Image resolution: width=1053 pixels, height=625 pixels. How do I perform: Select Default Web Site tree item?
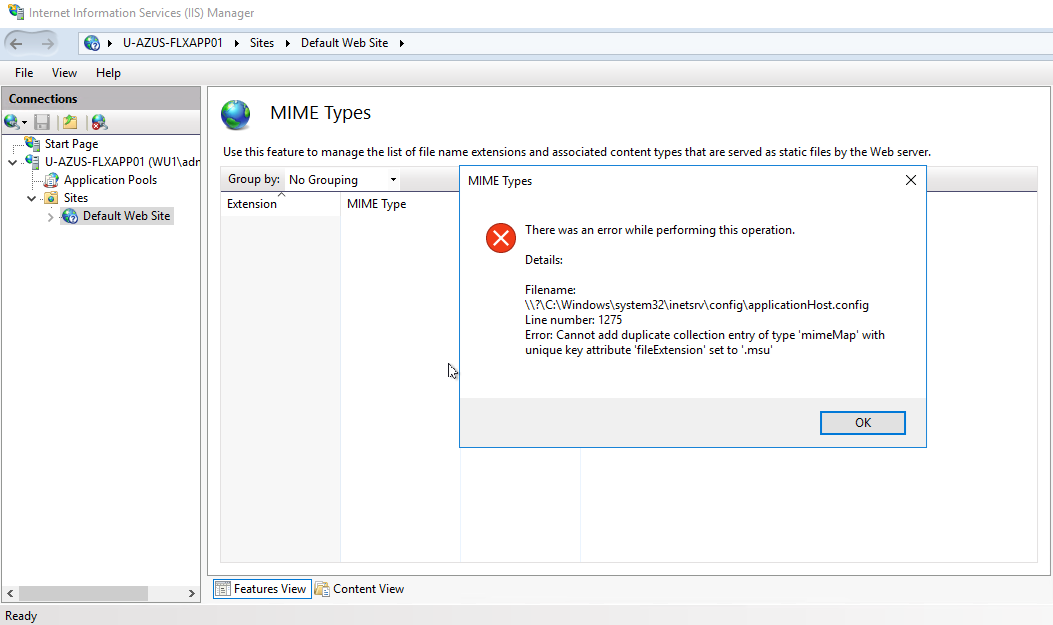click(126, 216)
